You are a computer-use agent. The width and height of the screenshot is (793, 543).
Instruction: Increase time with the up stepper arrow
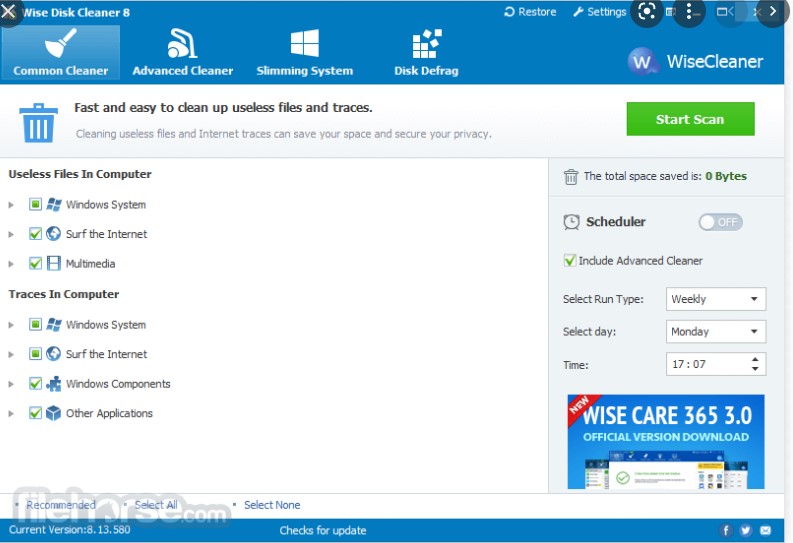click(755, 359)
